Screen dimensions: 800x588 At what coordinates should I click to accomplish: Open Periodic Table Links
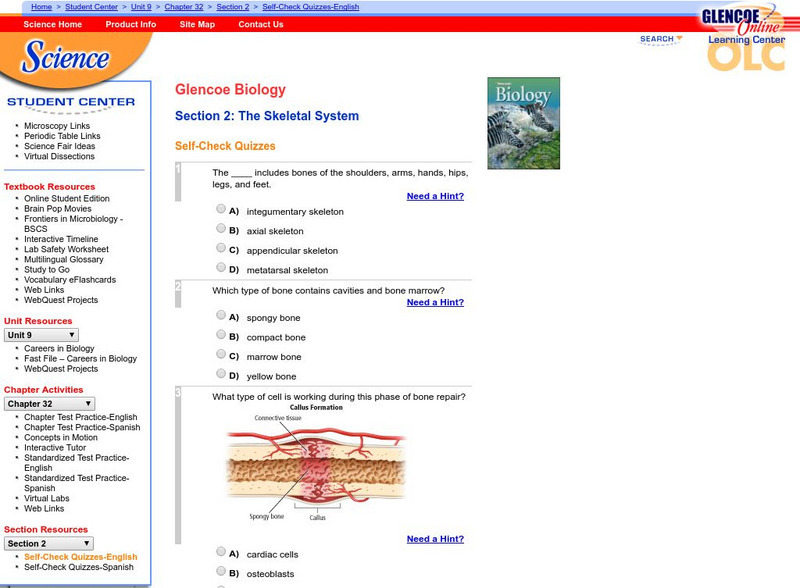coord(62,136)
